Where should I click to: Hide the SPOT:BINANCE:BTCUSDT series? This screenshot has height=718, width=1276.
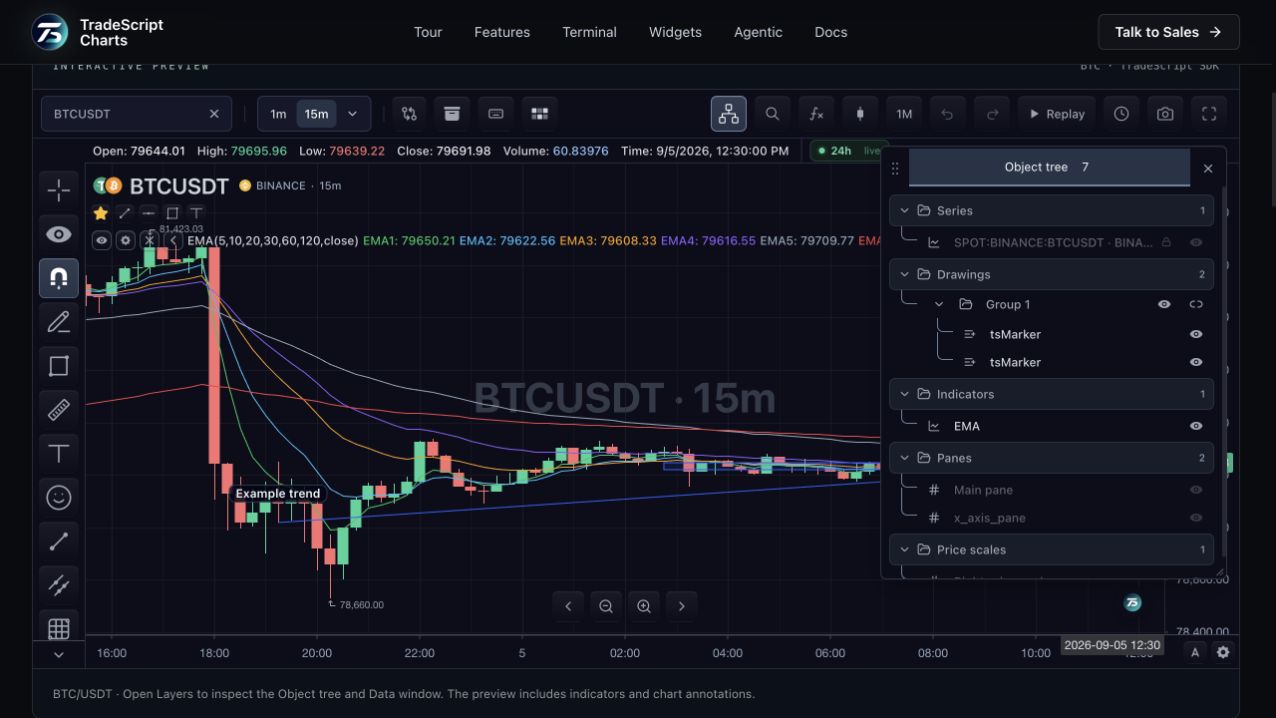tap(1196, 242)
